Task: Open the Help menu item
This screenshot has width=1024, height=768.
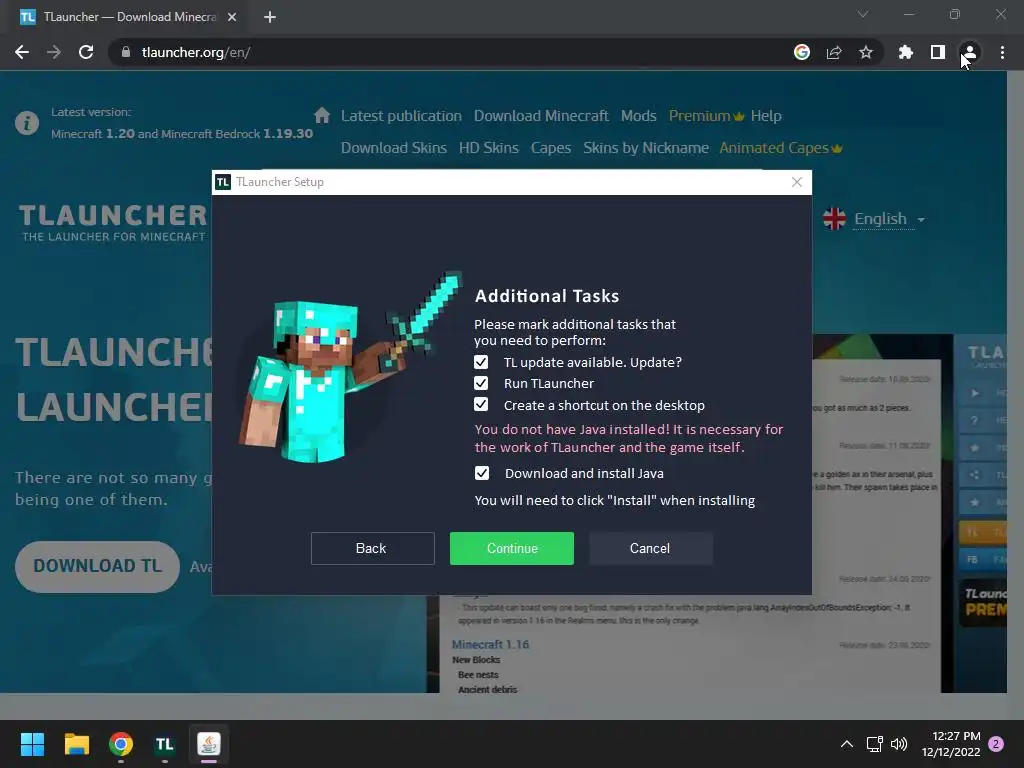Action: coord(766,116)
